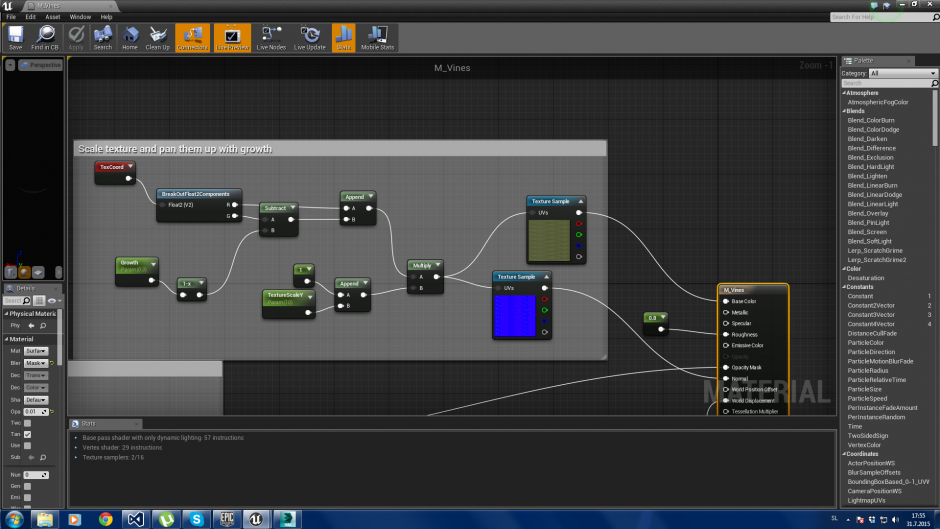
Task: Switch to the Stats panel tab
Action: pos(105,423)
